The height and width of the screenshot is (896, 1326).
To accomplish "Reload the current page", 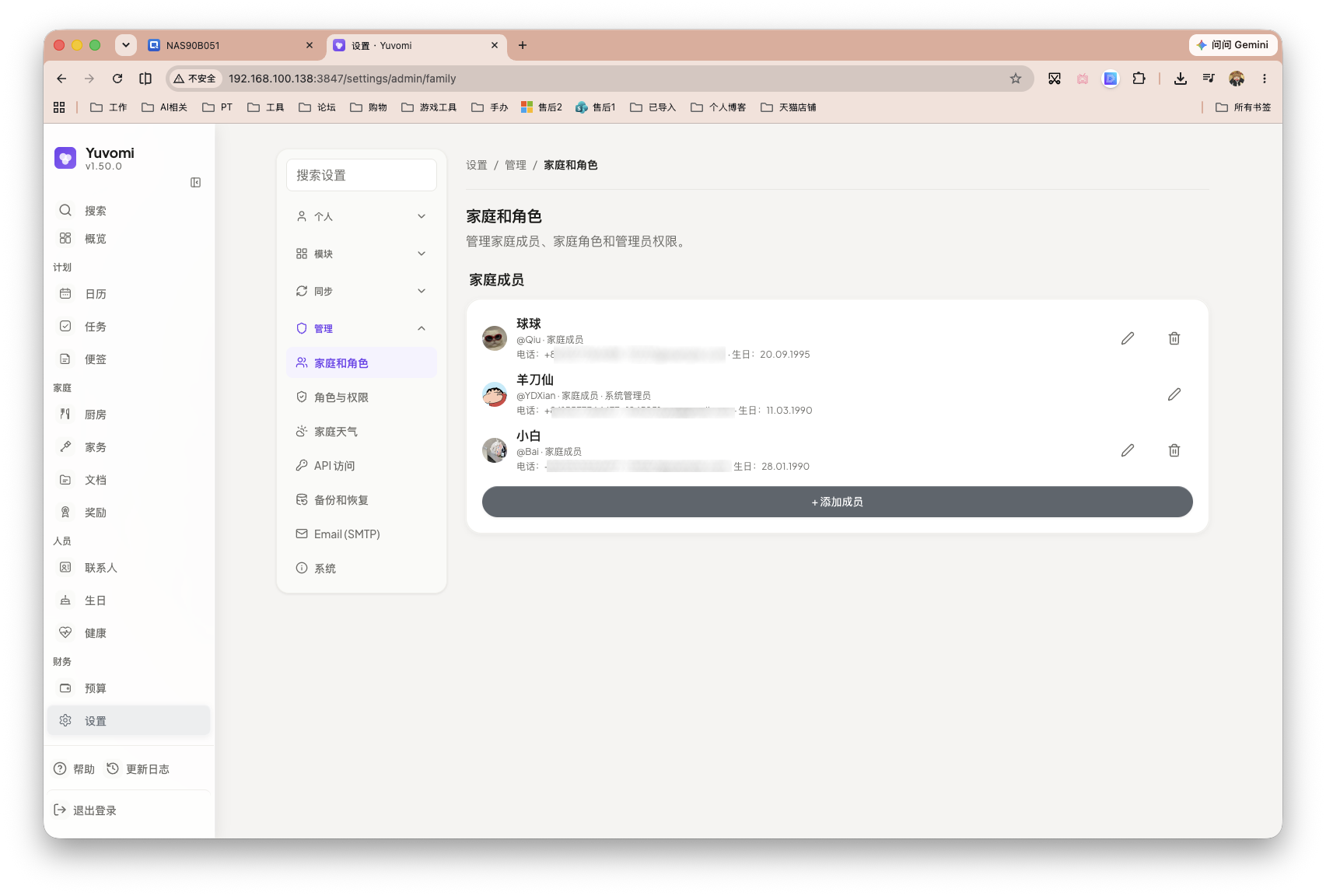I will tap(117, 79).
